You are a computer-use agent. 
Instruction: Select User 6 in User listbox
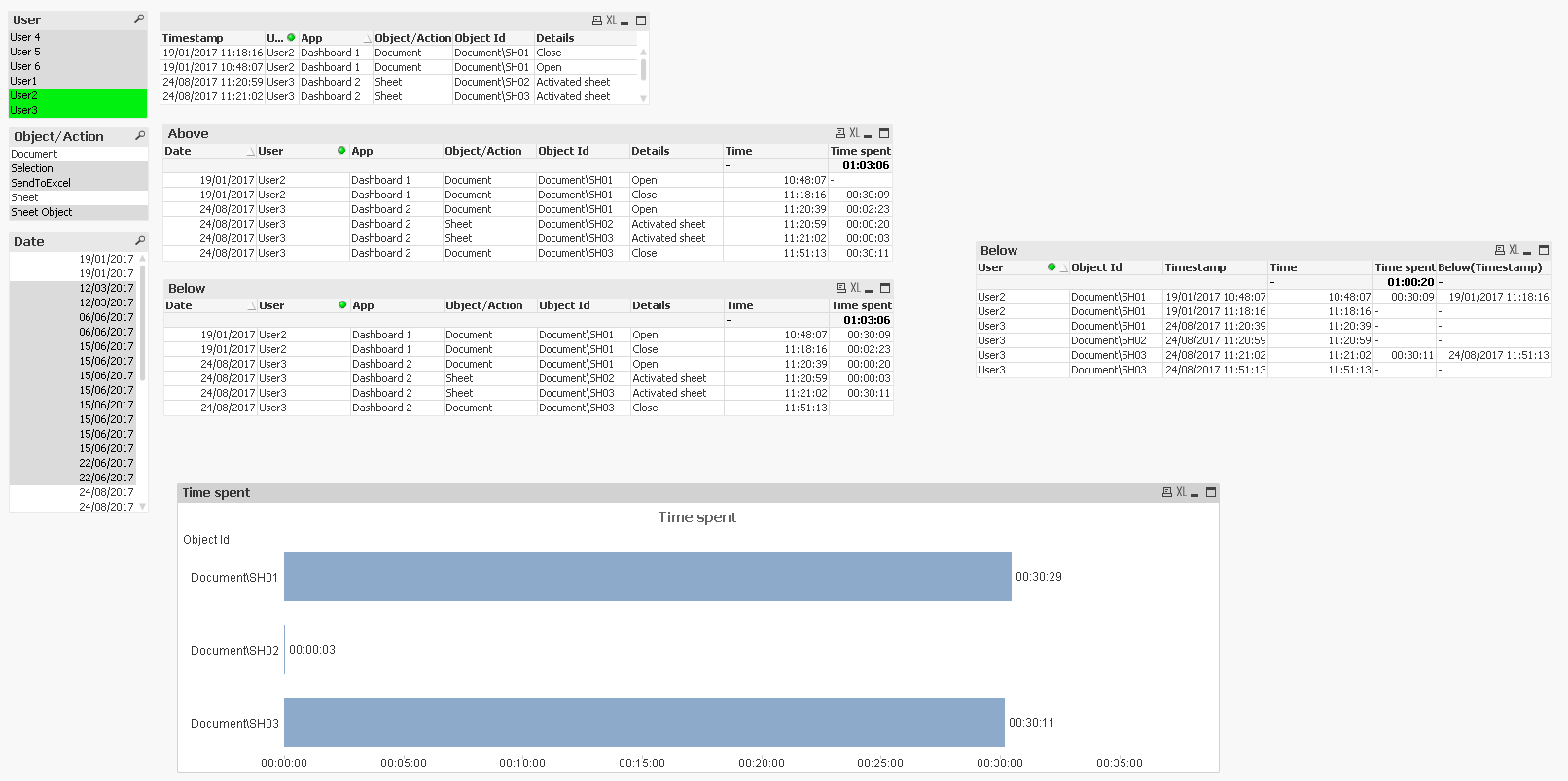78,66
